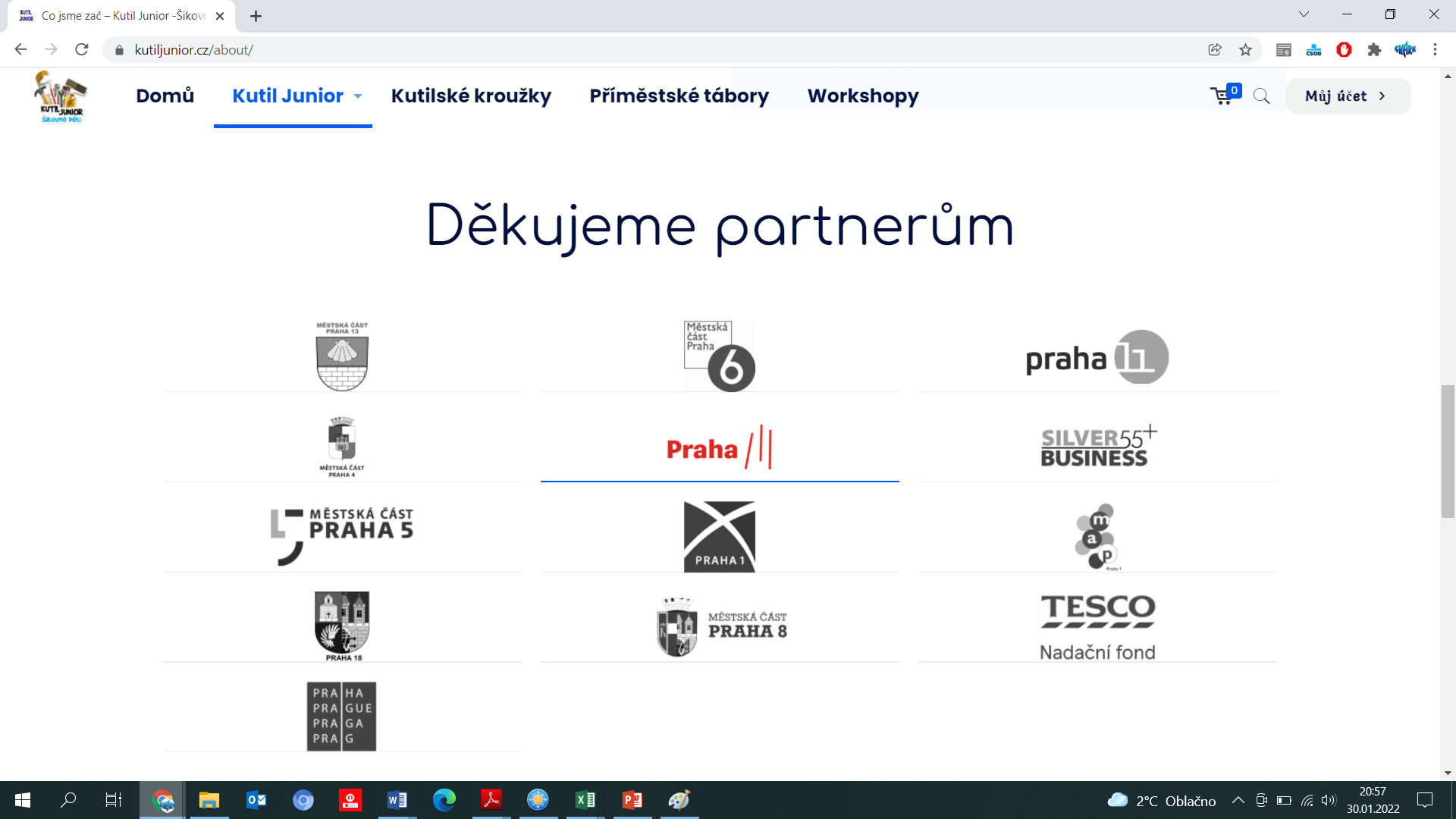Image resolution: width=1456 pixels, height=819 pixels.
Task: Click the Kutil Junior site logo
Action: (61, 96)
